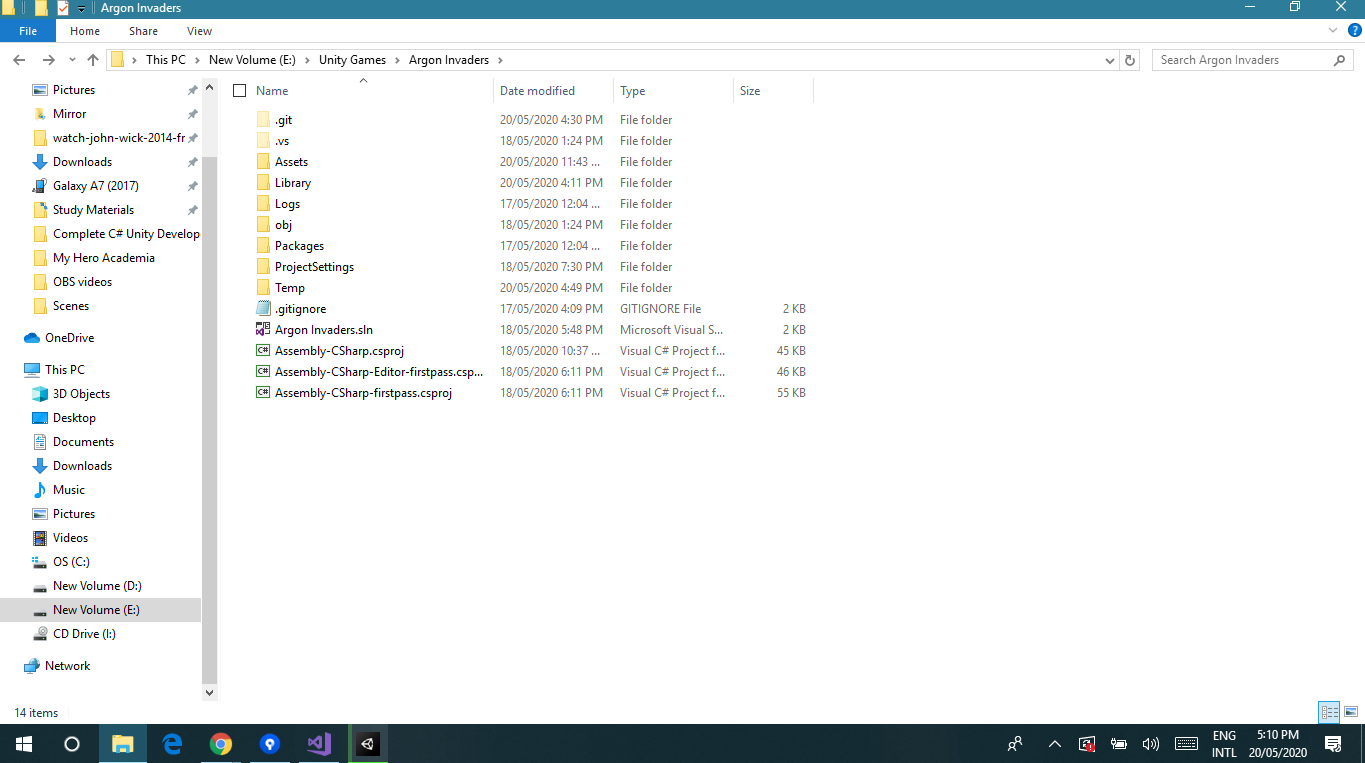Refresh the Argon Invaders folder view
Screen dimensions: 1365x763
[1130, 60]
